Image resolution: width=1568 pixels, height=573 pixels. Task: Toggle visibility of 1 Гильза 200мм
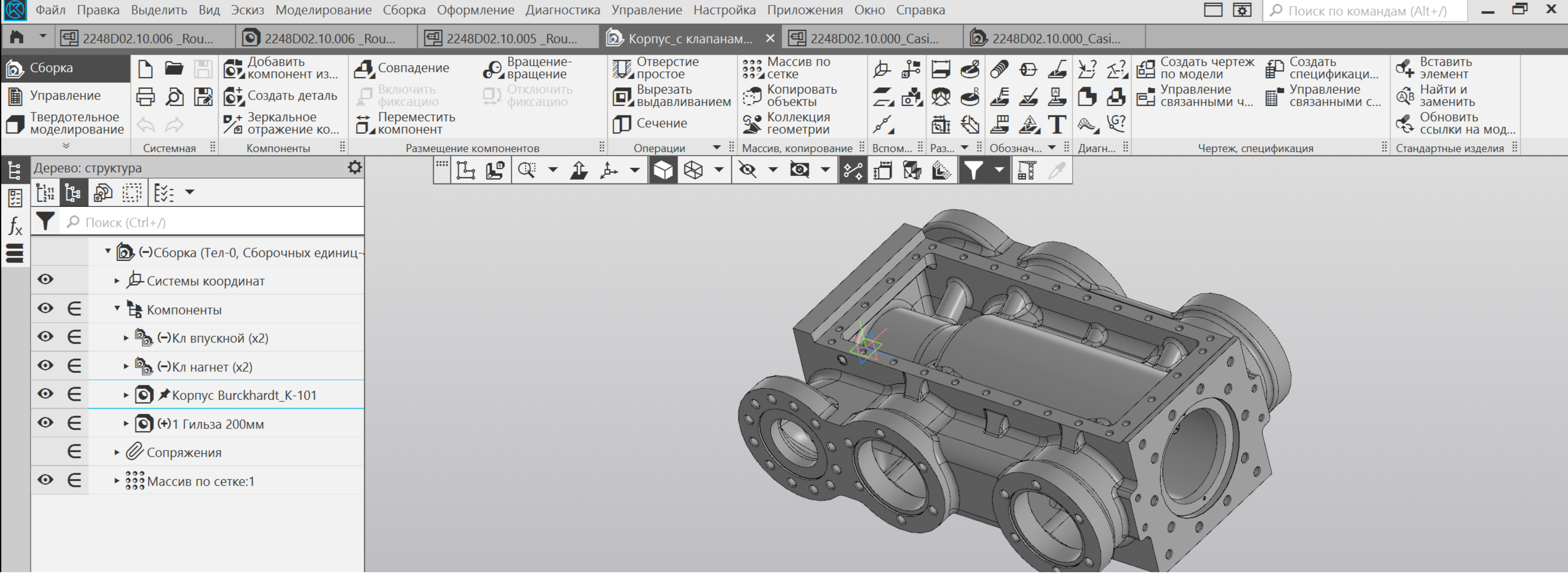click(x=45, y=423)
